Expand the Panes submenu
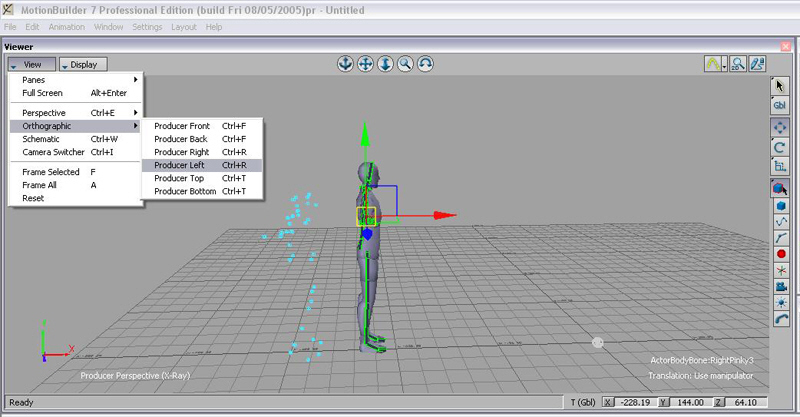The height and width of the screenshot is (417, 800). tap(76, 80)
